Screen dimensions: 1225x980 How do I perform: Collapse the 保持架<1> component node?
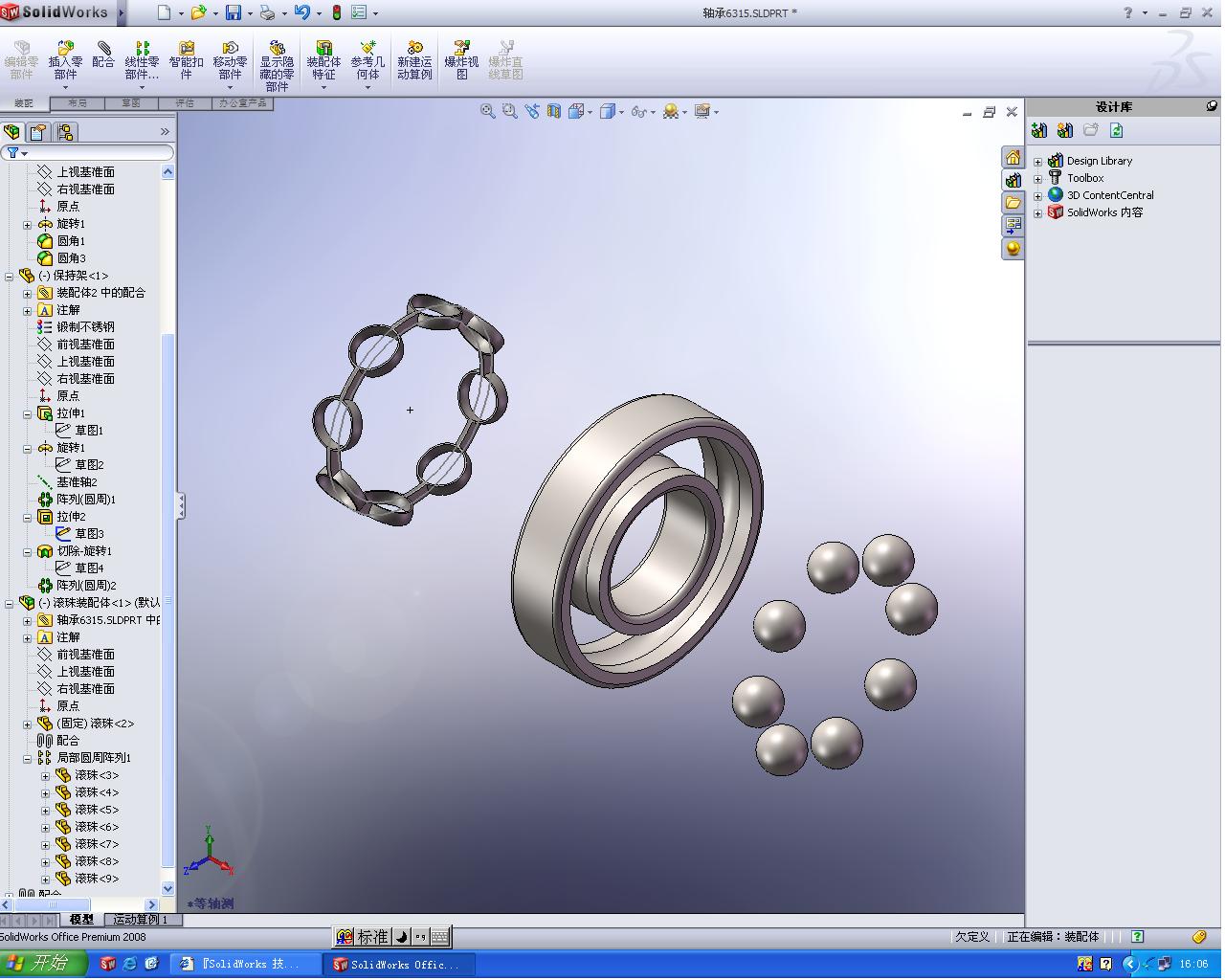(x=10, y=276)
